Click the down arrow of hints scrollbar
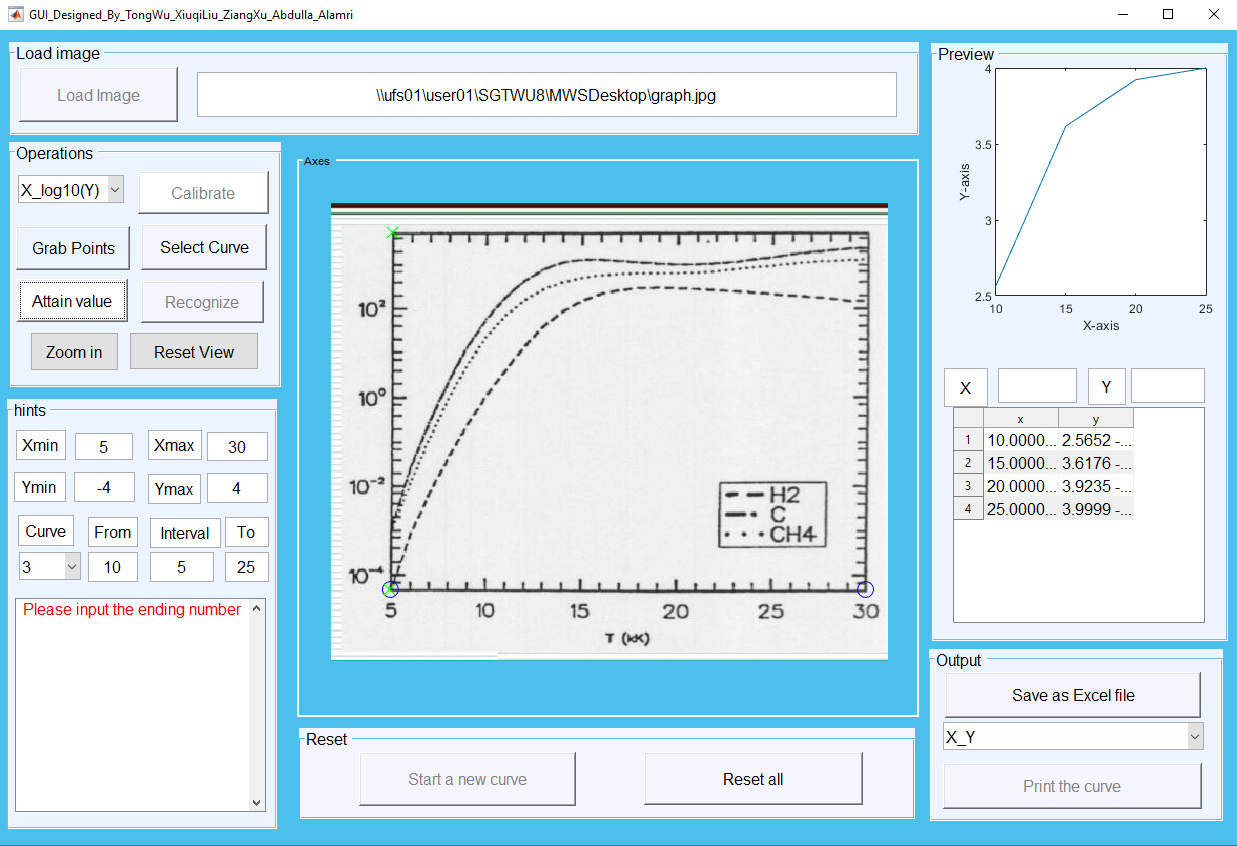The height and width of the screenshot is (846, 1237). (x=257, y=802)
